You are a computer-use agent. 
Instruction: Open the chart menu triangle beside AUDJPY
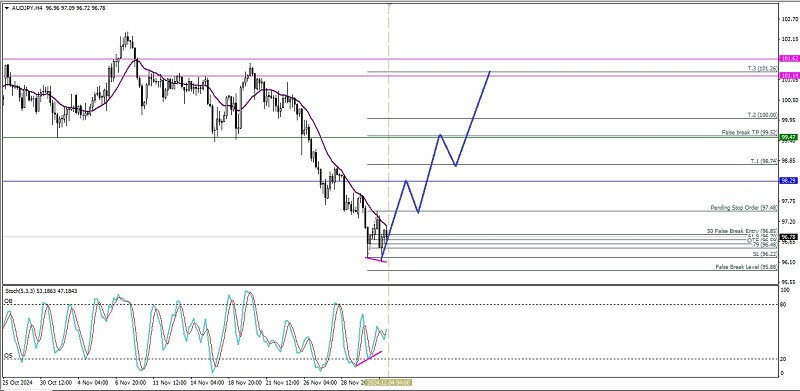coord(6,8)
